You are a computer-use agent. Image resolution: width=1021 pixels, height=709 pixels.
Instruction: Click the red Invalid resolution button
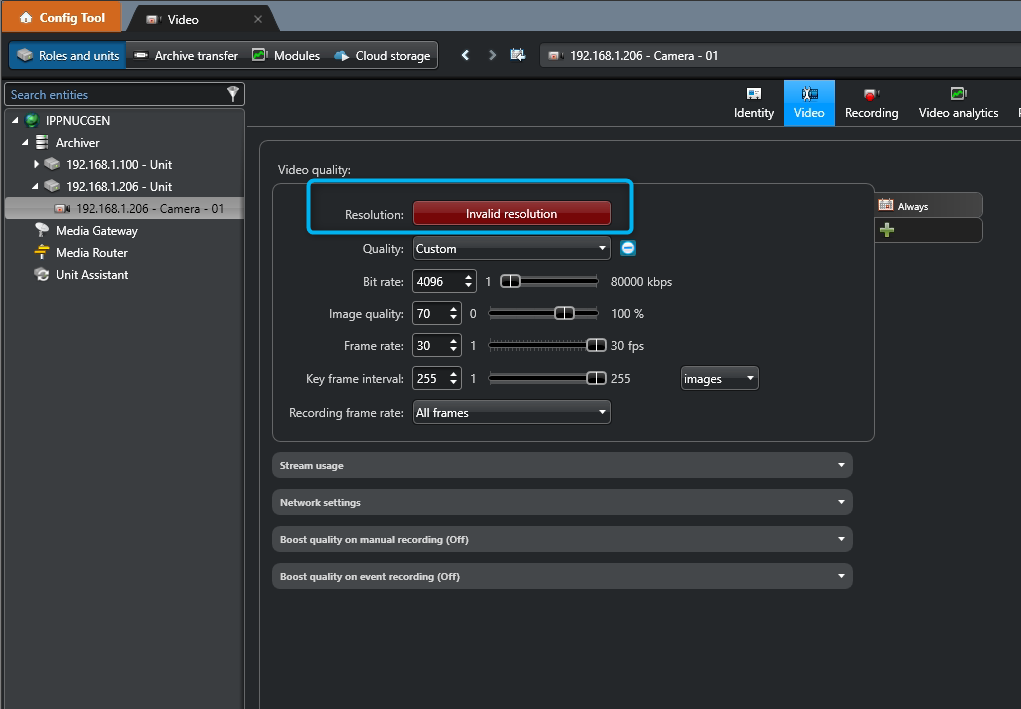tap(511, 214)
